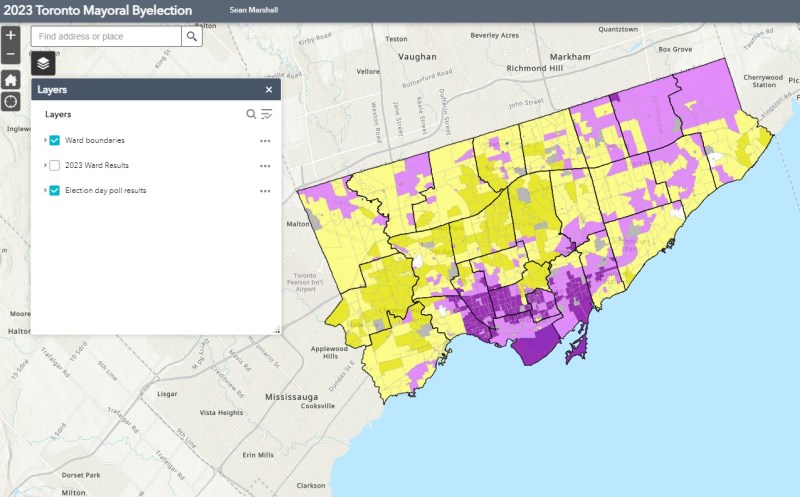Open Ward boundaries more options menu
800x497 pixels.
pos(265,140)
